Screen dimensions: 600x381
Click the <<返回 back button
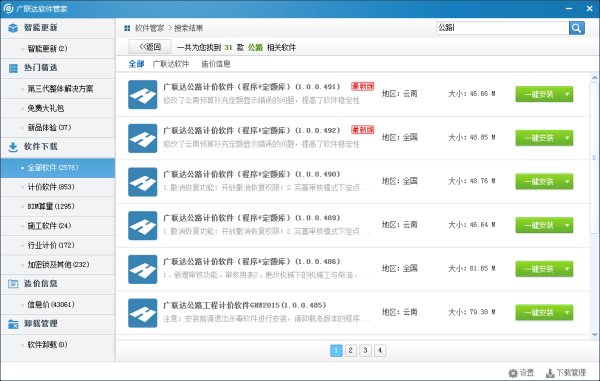coord(150,47)
